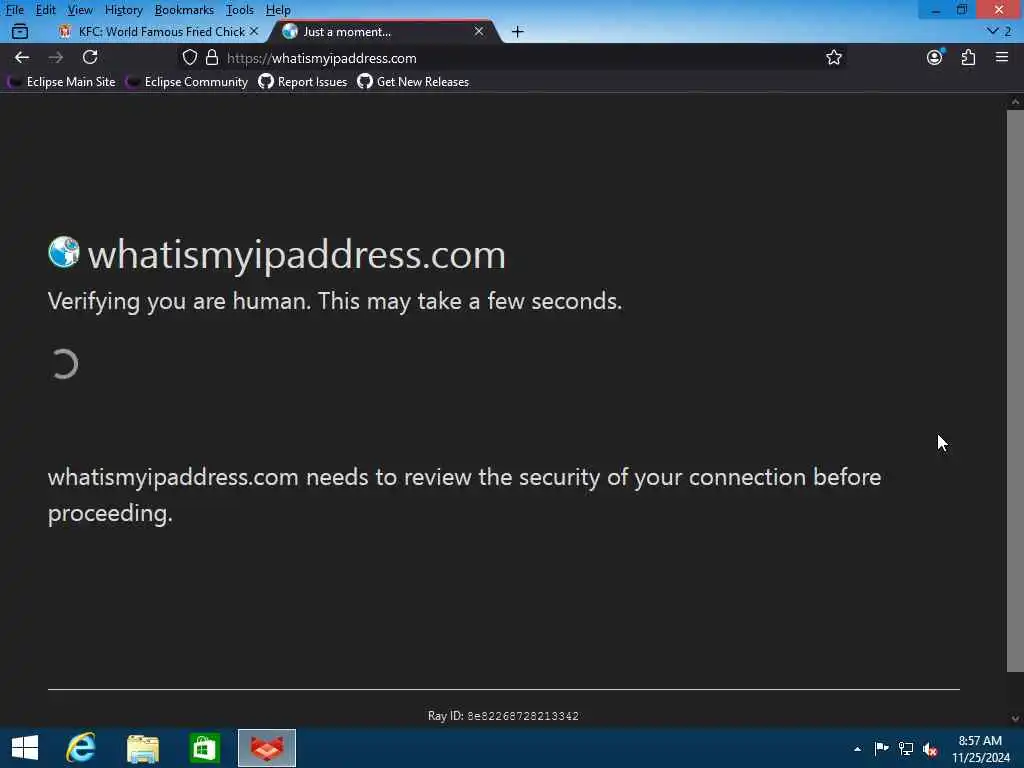The height and width of the screenshot is (768, 1024).
Task: Switch to the KFC tab
Action: (x=158, y=31)
